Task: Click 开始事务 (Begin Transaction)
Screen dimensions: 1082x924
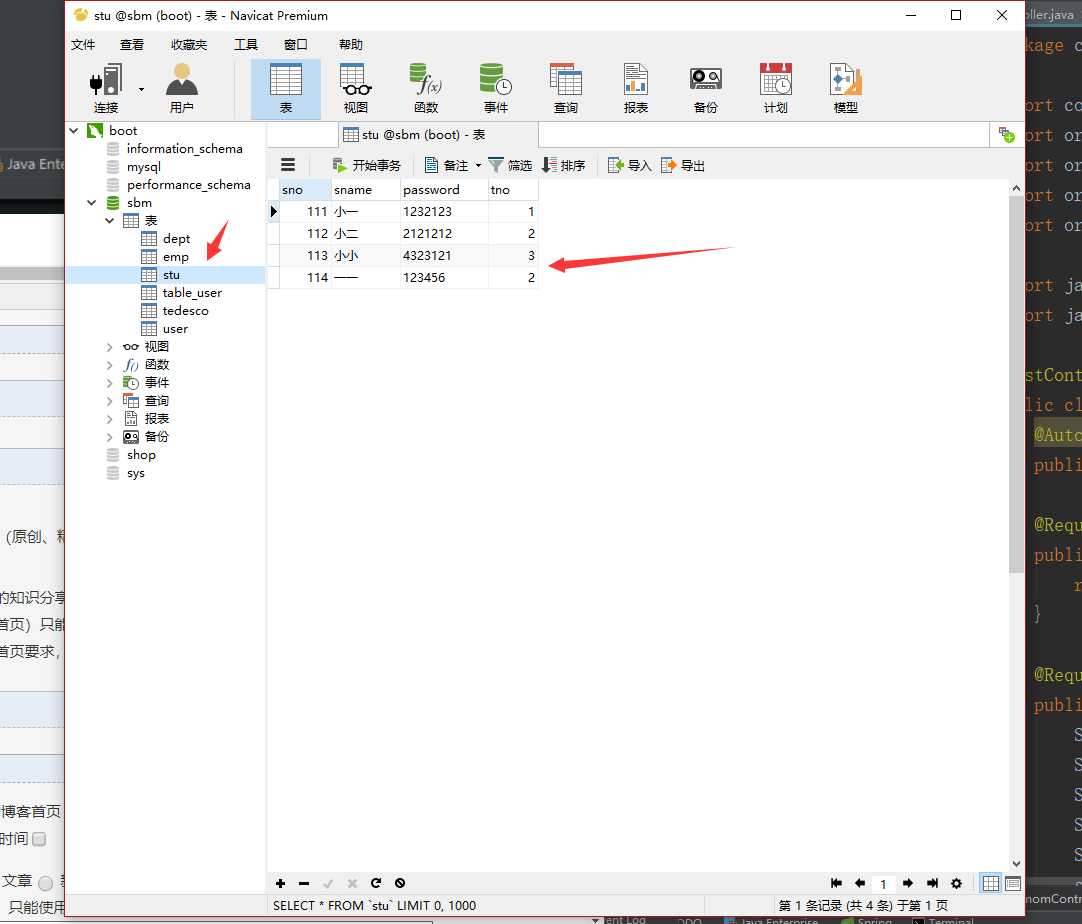Action: tap(366, 165)
